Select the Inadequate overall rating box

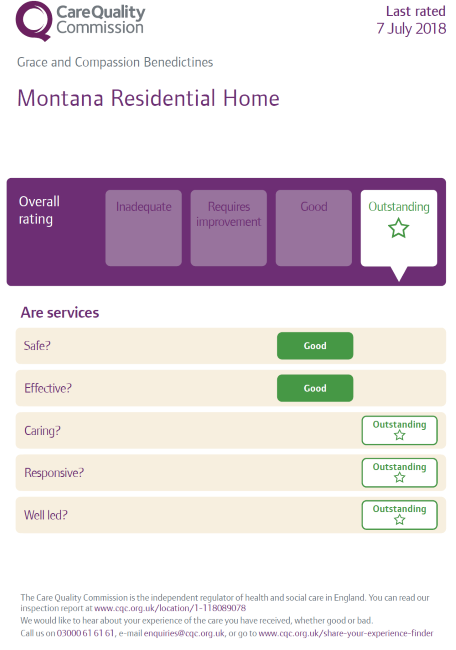[x=143, y=228]
